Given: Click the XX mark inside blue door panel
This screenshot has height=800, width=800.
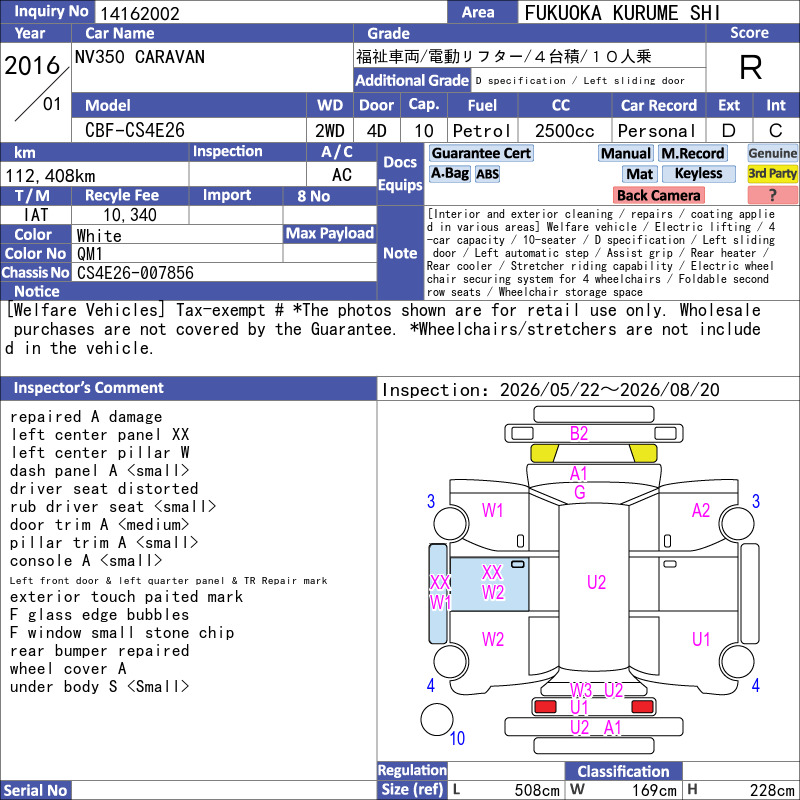Looking at the screenshot, I should coord(492,572).
